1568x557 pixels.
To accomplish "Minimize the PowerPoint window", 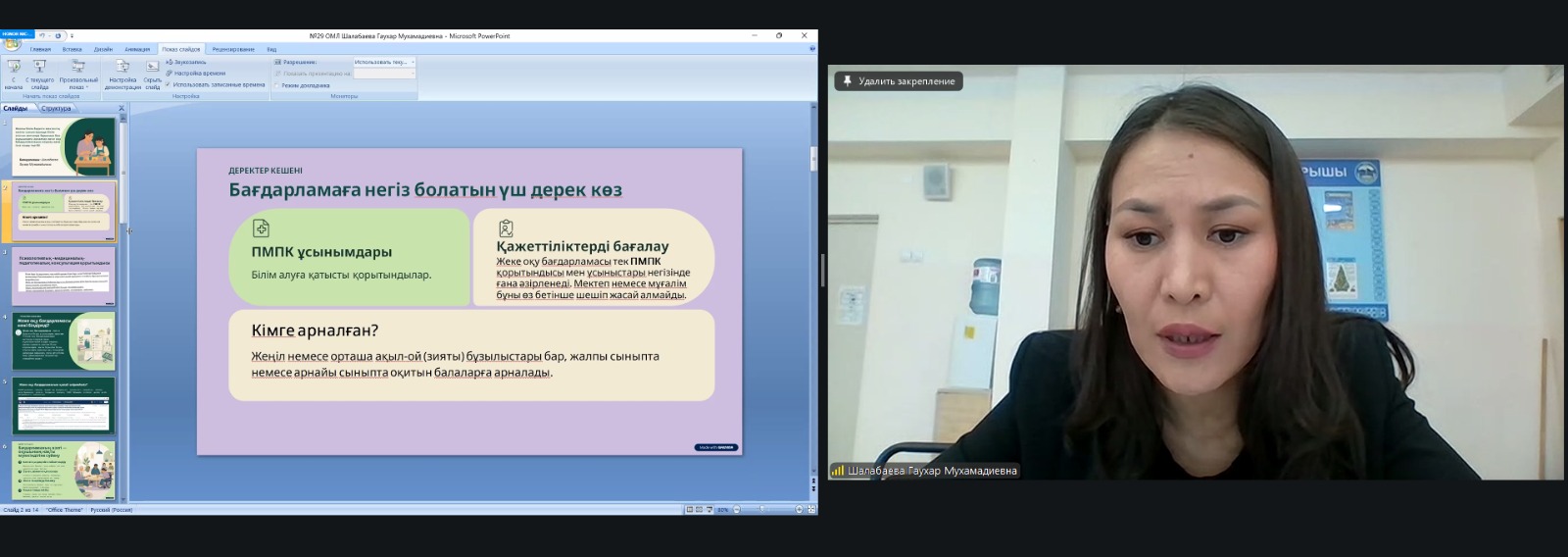I will [x=754, y=35].
